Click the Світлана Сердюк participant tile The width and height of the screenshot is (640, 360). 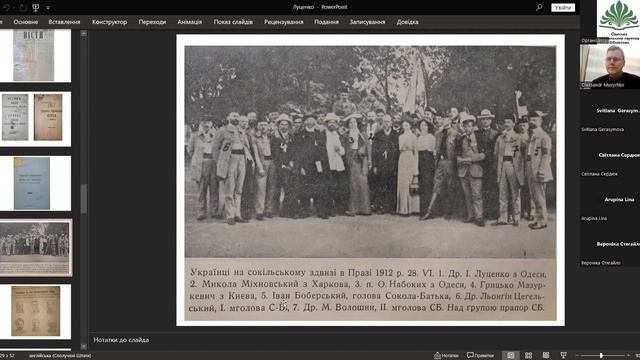[x=610, y=156]
